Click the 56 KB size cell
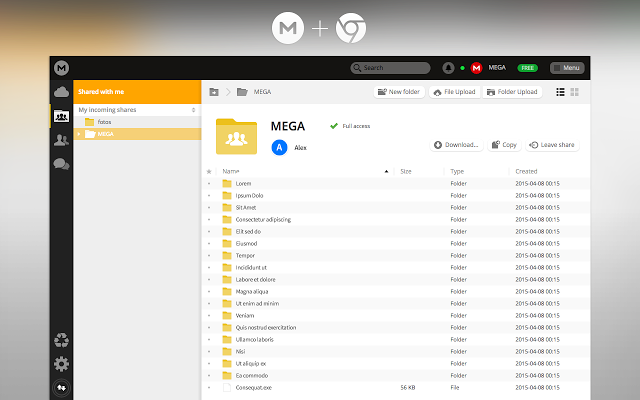The image size is (640, 400). click(x=408, y=387)
